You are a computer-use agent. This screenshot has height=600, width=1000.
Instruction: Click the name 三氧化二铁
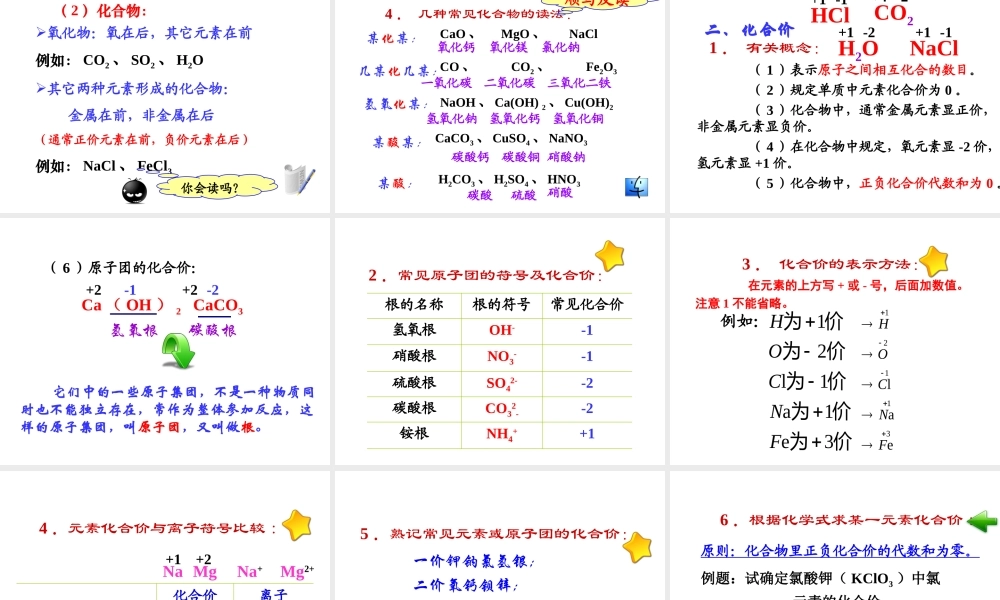tap(579, 83)
